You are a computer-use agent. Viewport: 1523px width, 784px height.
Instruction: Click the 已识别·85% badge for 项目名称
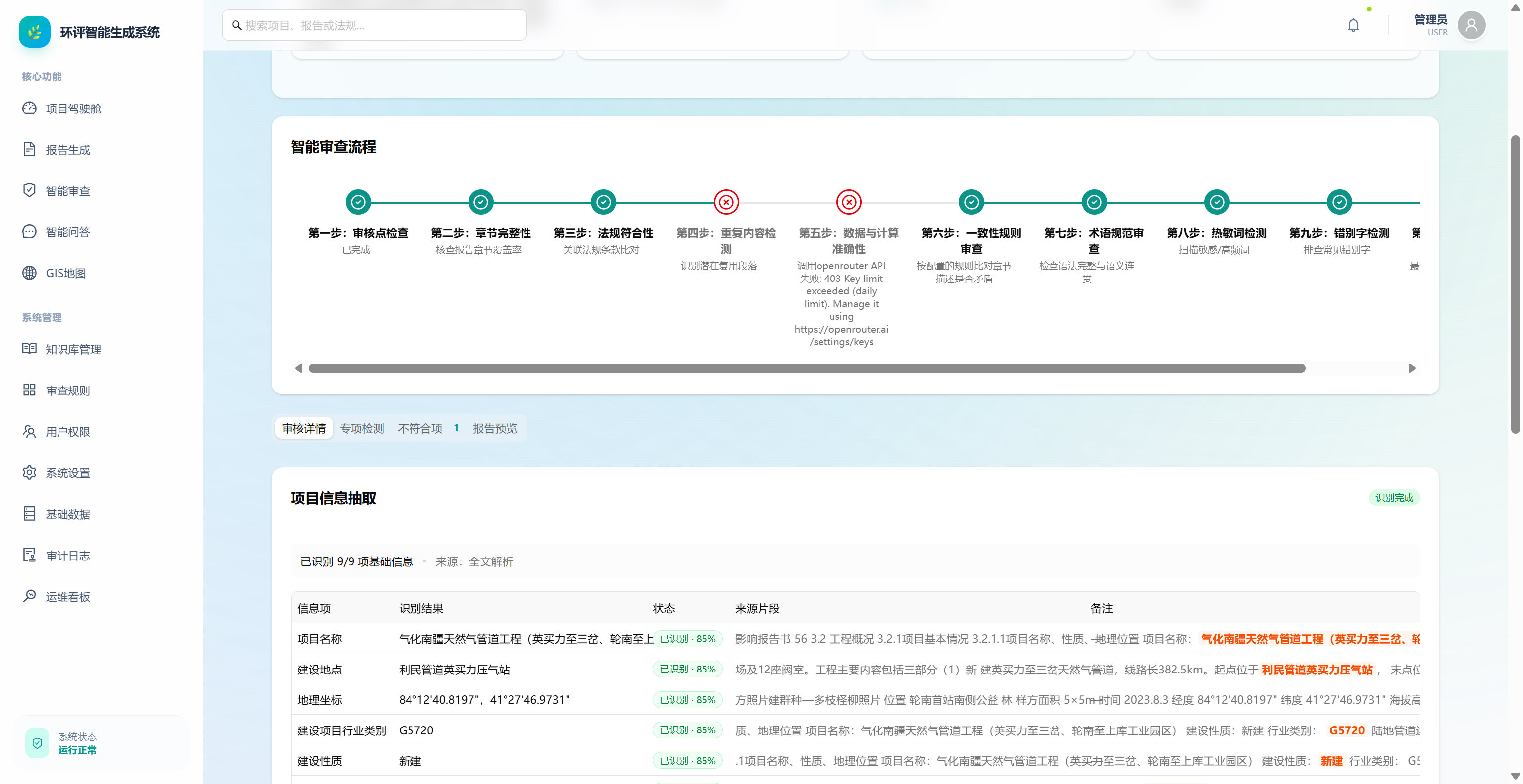(x=688, y=639)
